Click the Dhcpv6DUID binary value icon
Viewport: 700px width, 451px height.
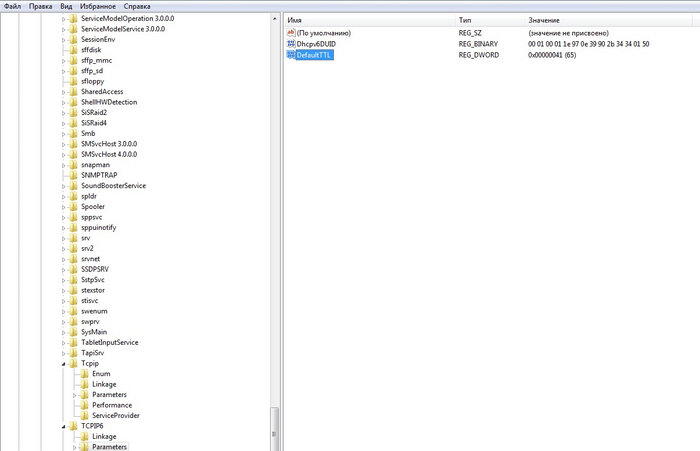[291, 44]
